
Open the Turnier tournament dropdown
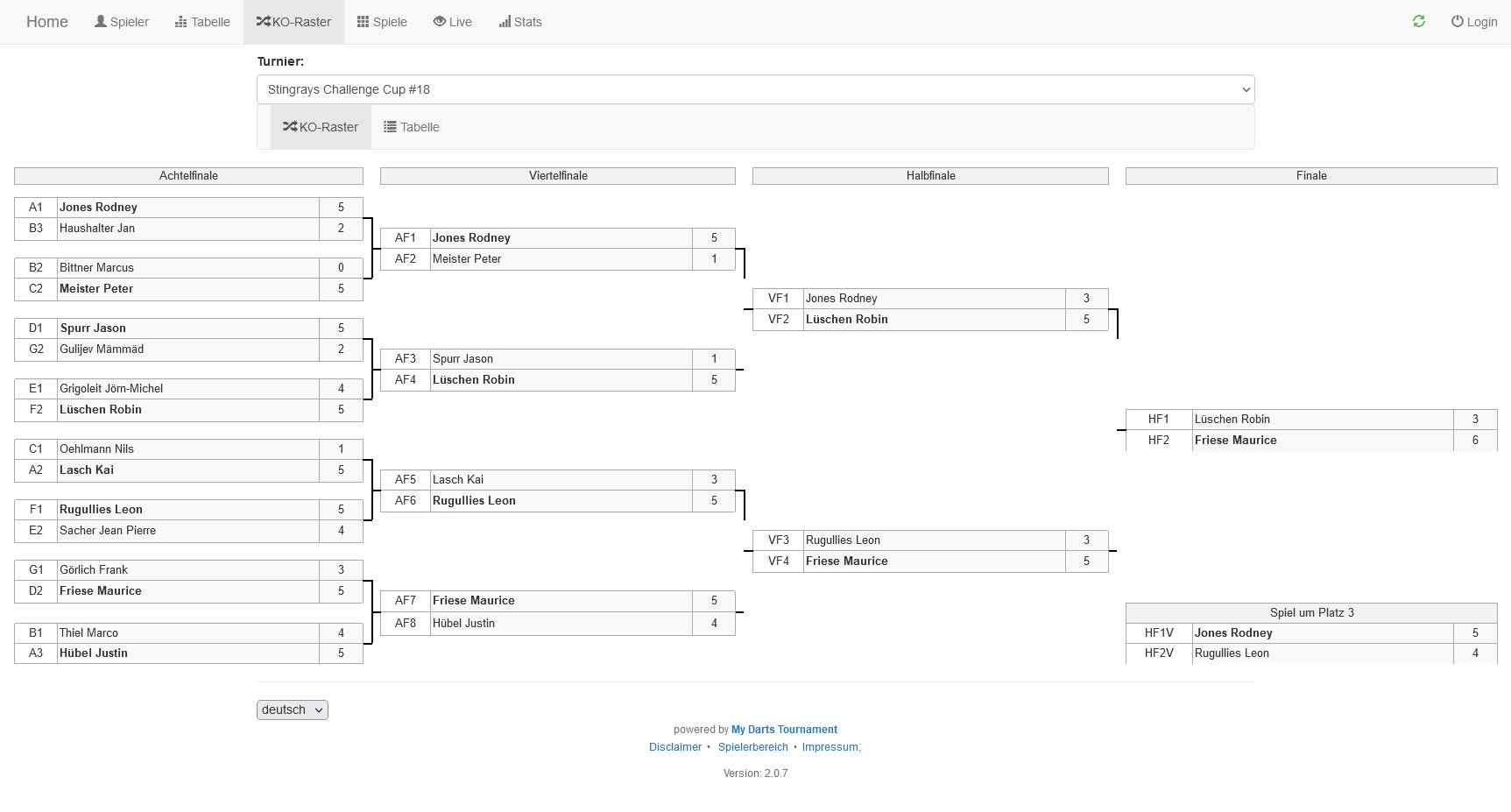pos(755,89)
